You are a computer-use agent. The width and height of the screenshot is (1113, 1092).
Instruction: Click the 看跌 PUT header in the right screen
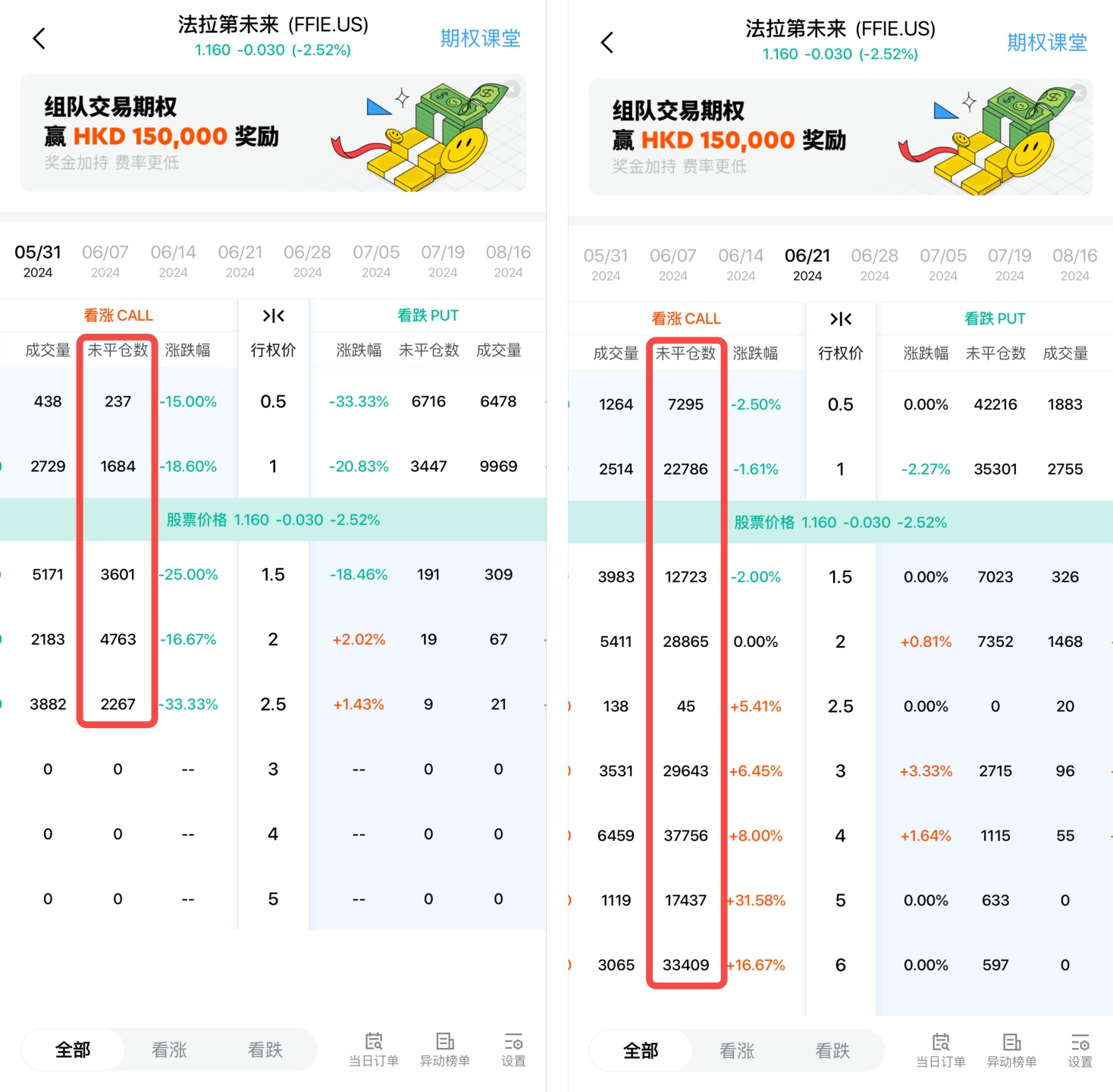(995, 319)
